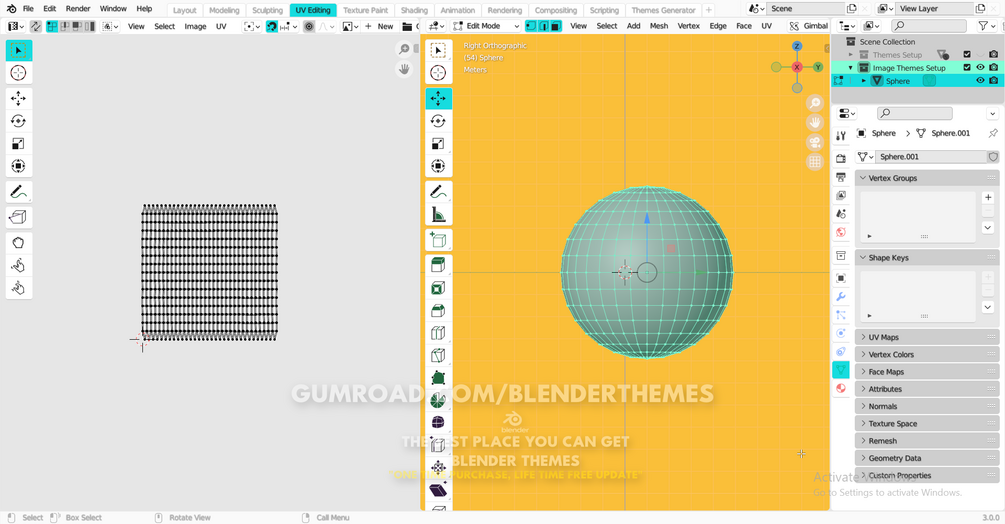Open the Edit Mode dropdown

click(x=486, y=26)
